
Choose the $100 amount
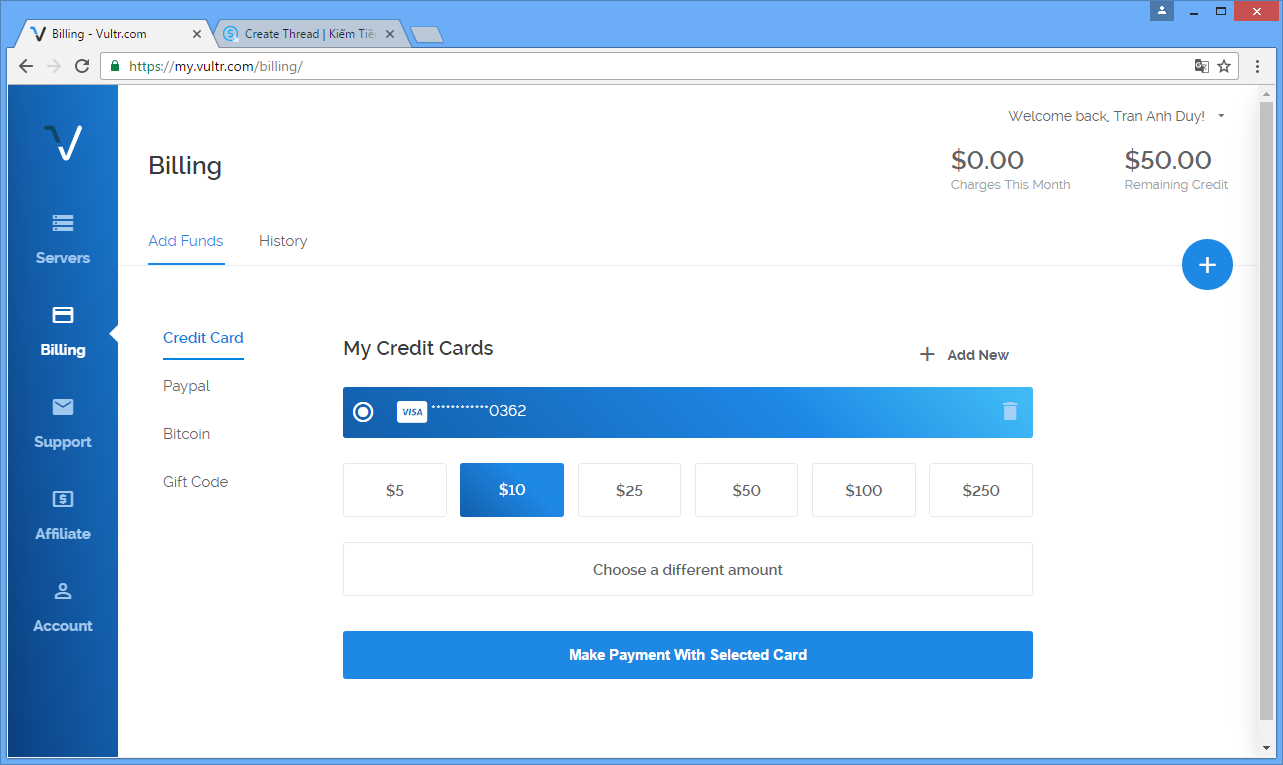click(864, 490)
